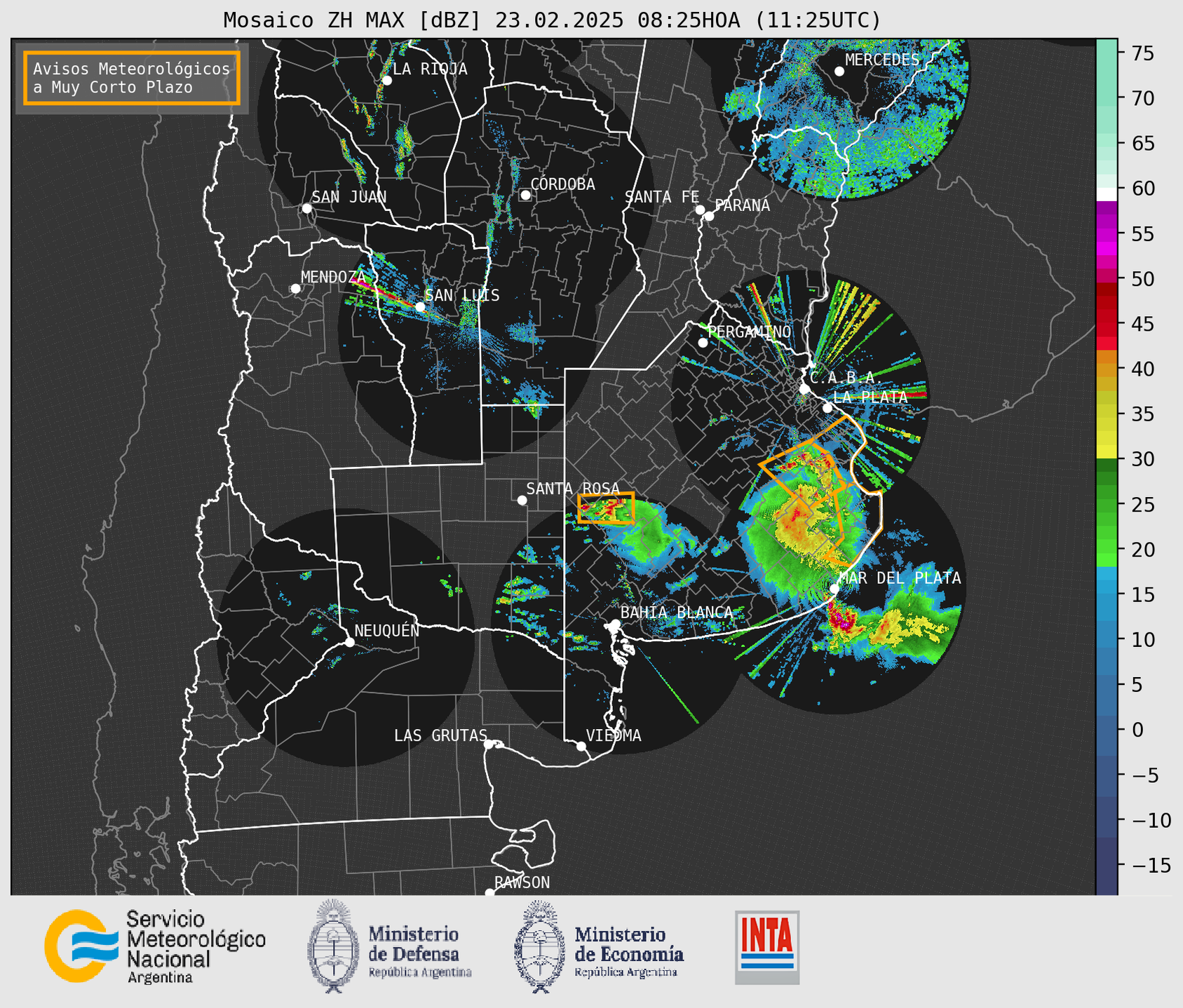Select the Santa Rosa city marker
Screen dimensions: 1183x1008
(522, 500)
